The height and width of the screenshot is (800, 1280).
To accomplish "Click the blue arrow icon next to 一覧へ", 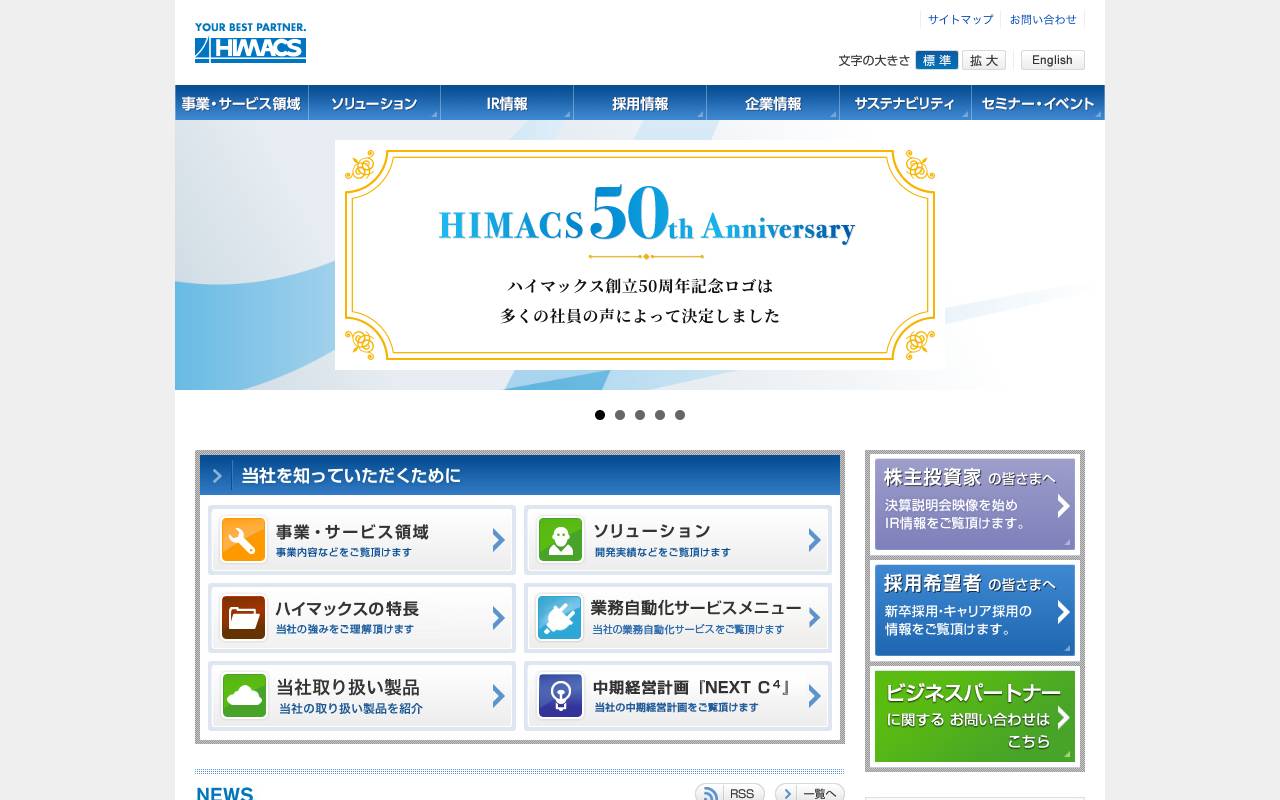I will coord(786,793).
